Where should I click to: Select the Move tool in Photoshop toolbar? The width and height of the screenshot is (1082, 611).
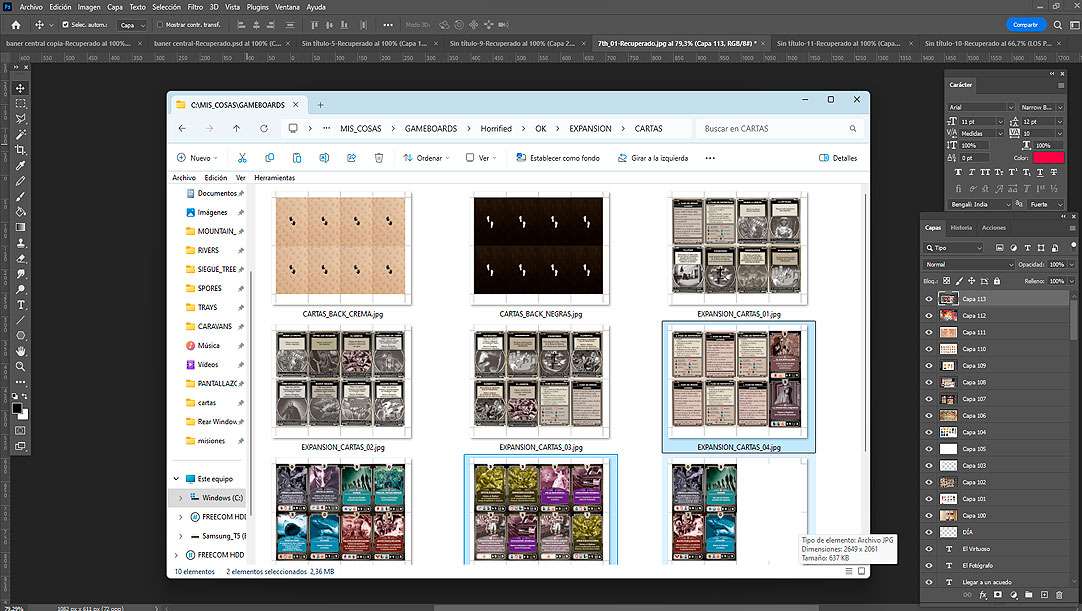pos(20,89)
